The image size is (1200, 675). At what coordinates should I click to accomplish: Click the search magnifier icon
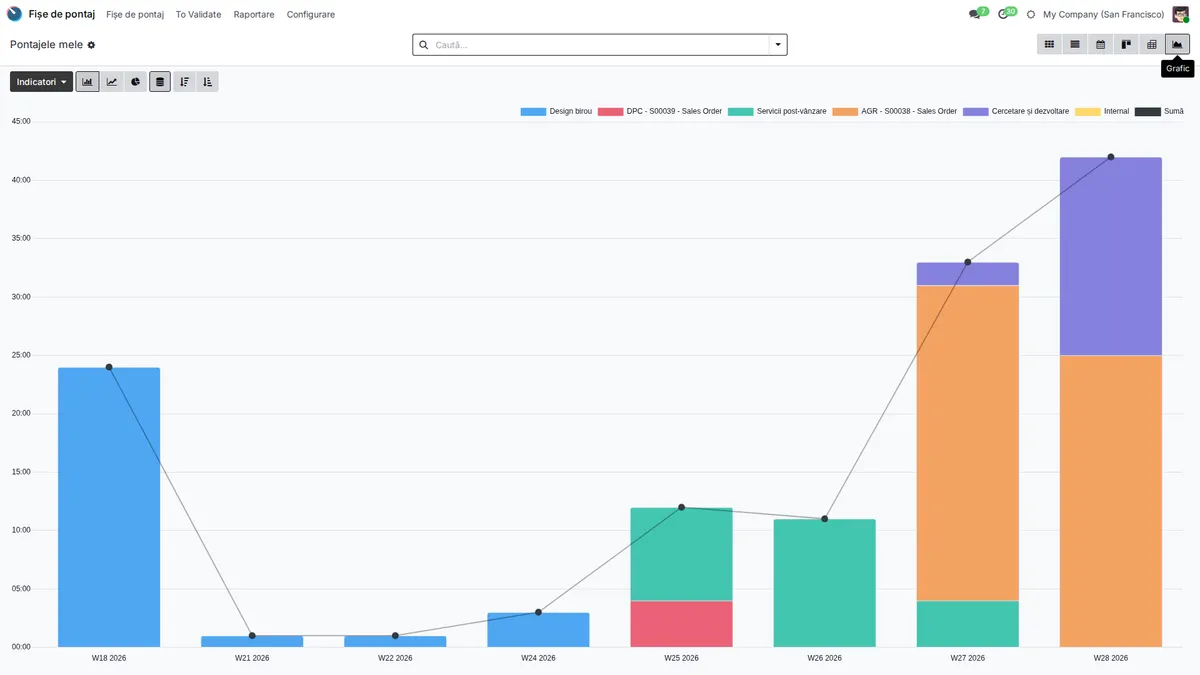tap(424, 45)
